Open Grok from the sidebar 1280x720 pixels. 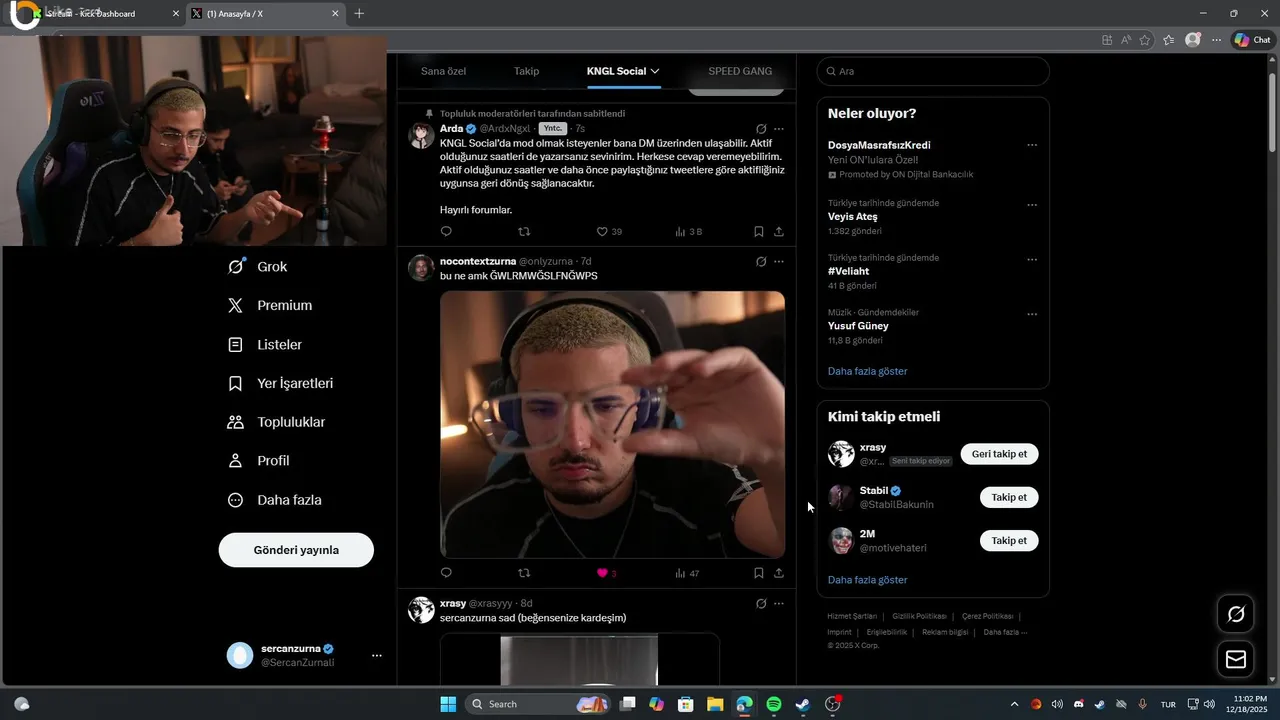(257, 267)
